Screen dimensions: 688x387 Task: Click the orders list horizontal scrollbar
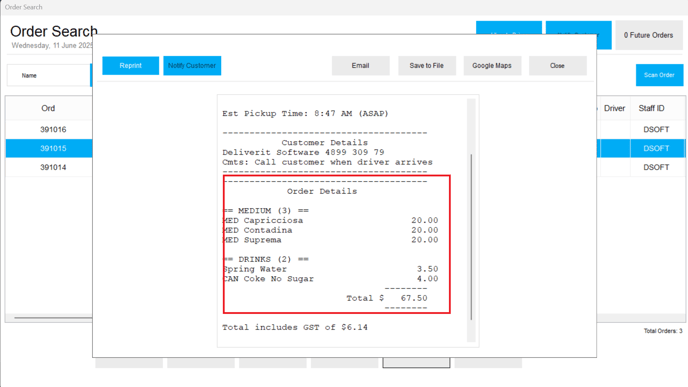click(53, 317)
